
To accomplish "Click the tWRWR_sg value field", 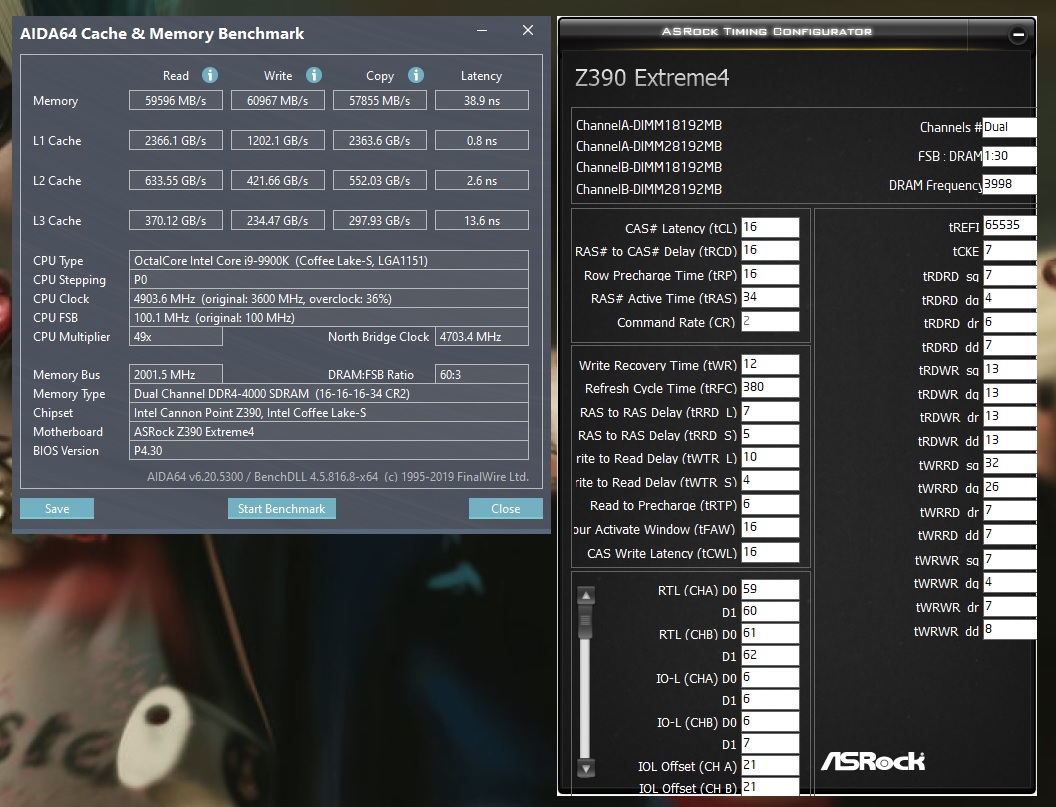I will [1010, 559].
